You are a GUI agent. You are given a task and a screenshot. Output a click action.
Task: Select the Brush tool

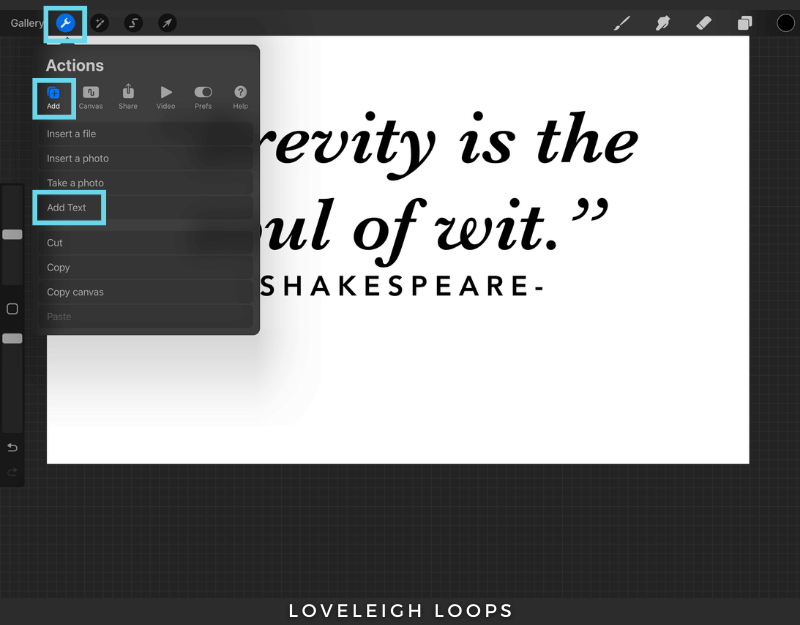tap(621, 22)
